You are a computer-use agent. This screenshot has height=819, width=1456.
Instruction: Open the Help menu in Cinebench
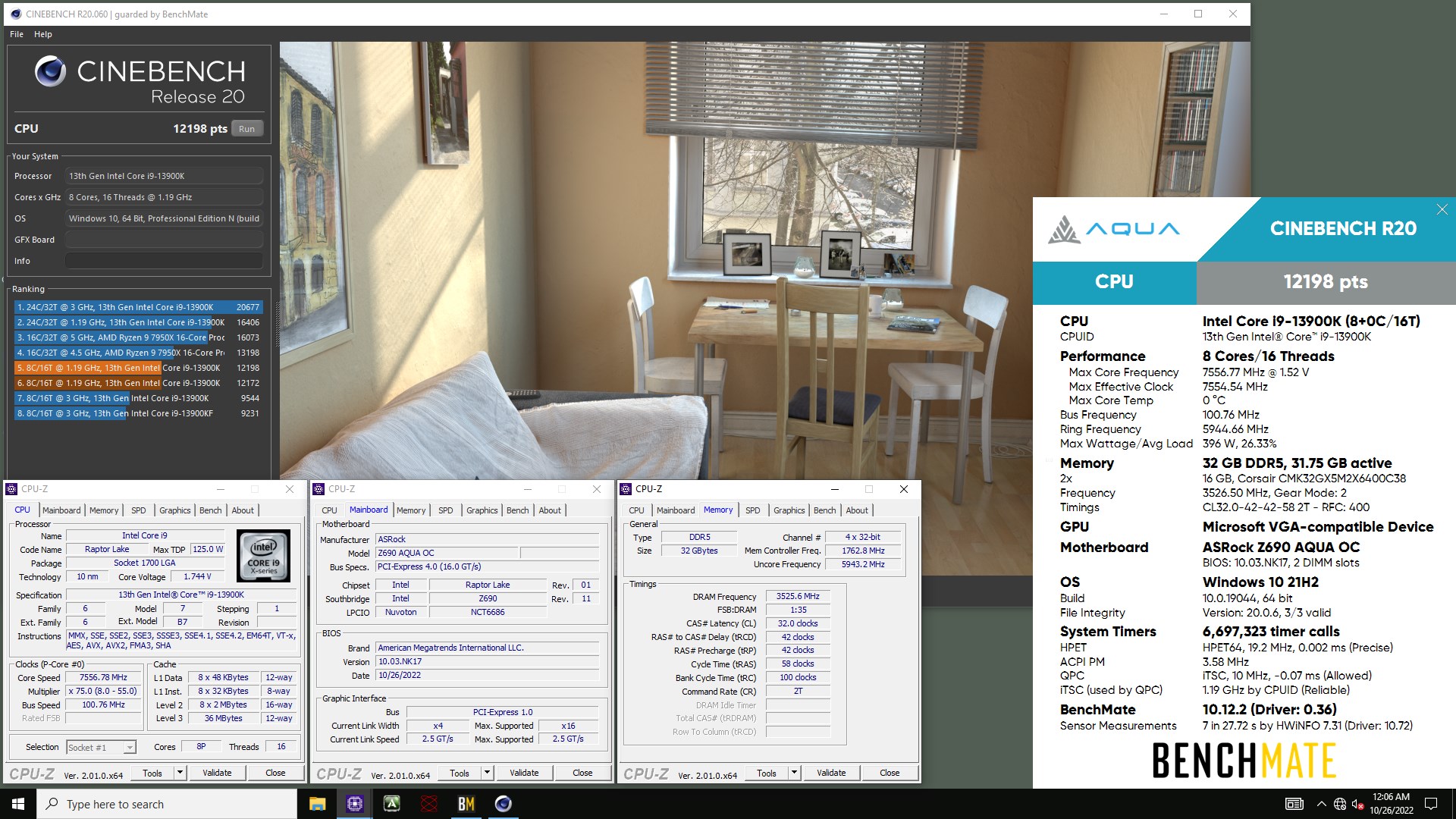[x=43, y=34]
